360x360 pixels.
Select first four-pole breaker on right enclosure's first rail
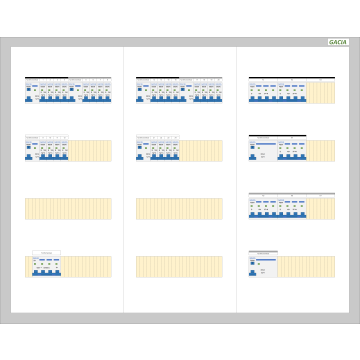tap(263, 93)
